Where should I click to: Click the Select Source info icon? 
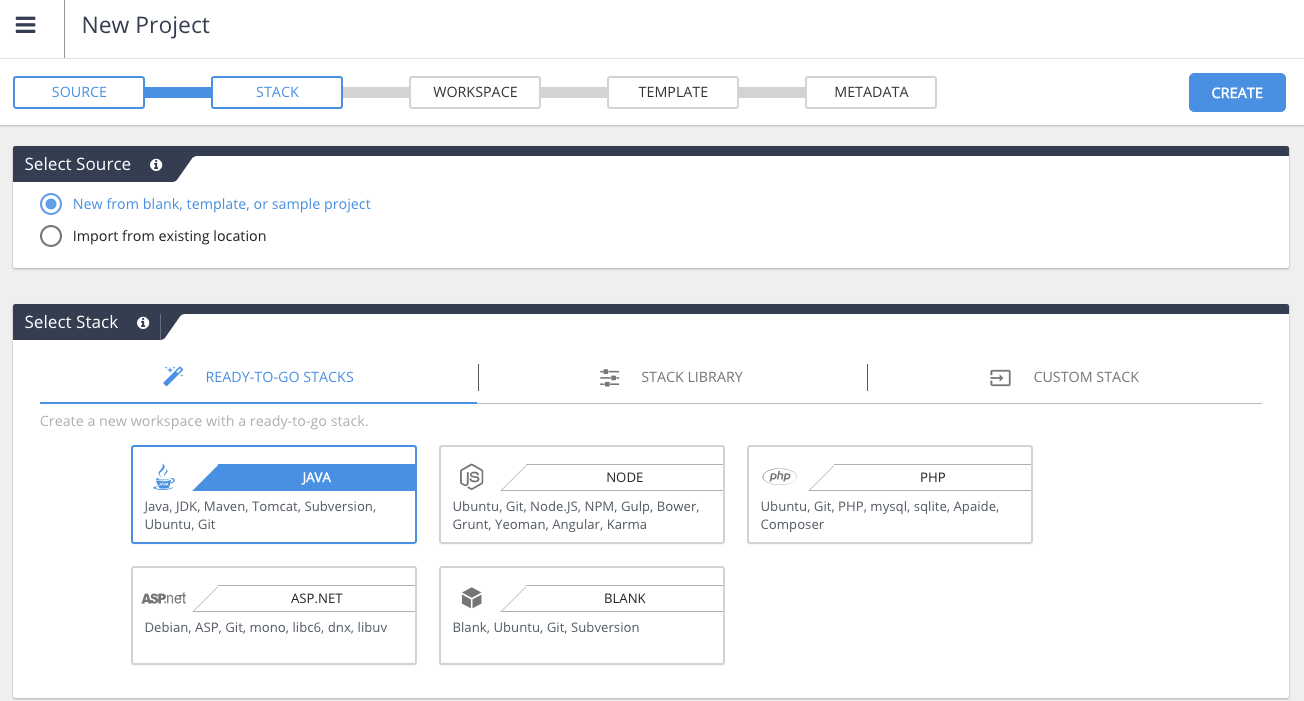156,165
